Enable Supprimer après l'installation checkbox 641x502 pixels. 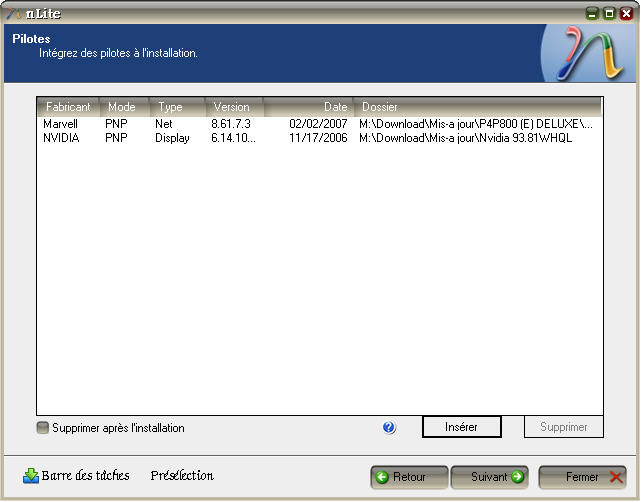(x=43, y=428)
